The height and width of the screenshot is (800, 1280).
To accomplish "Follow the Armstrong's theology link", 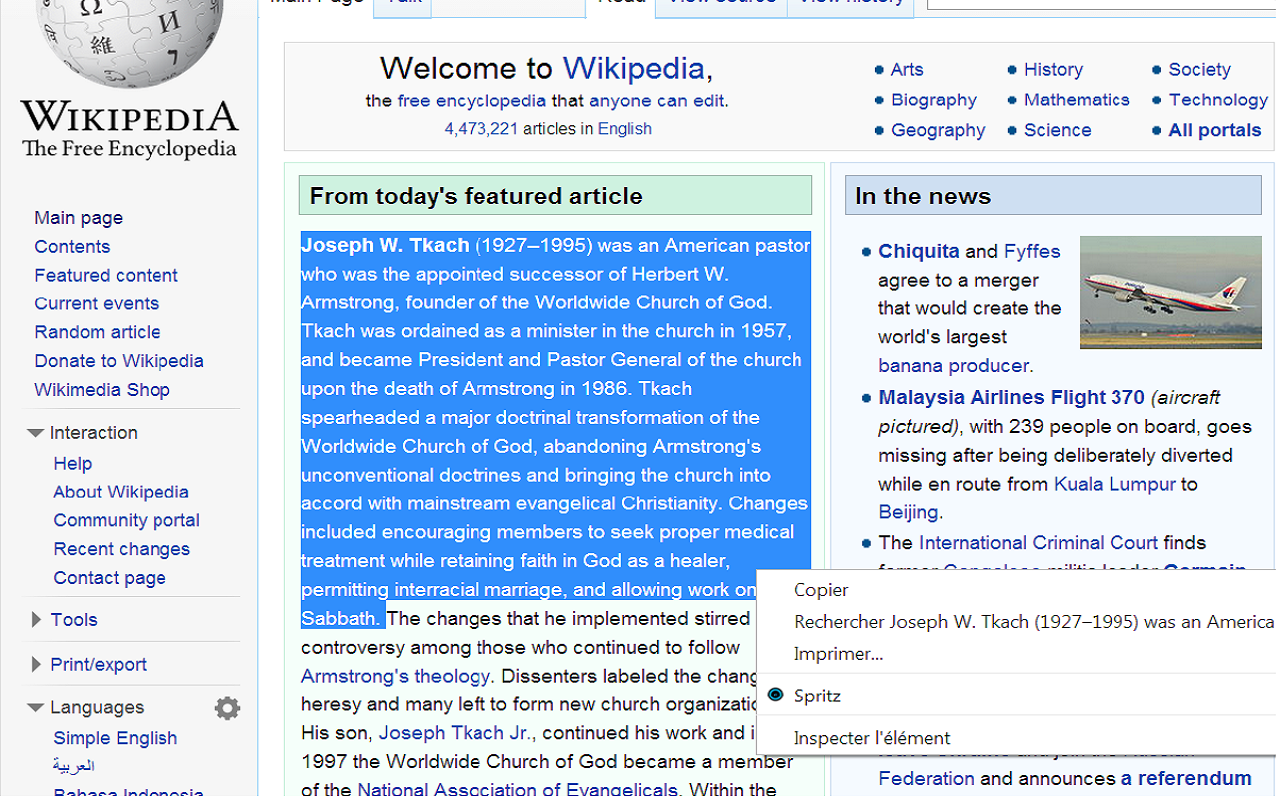I will pyautogui.click(x=396, y=677).
